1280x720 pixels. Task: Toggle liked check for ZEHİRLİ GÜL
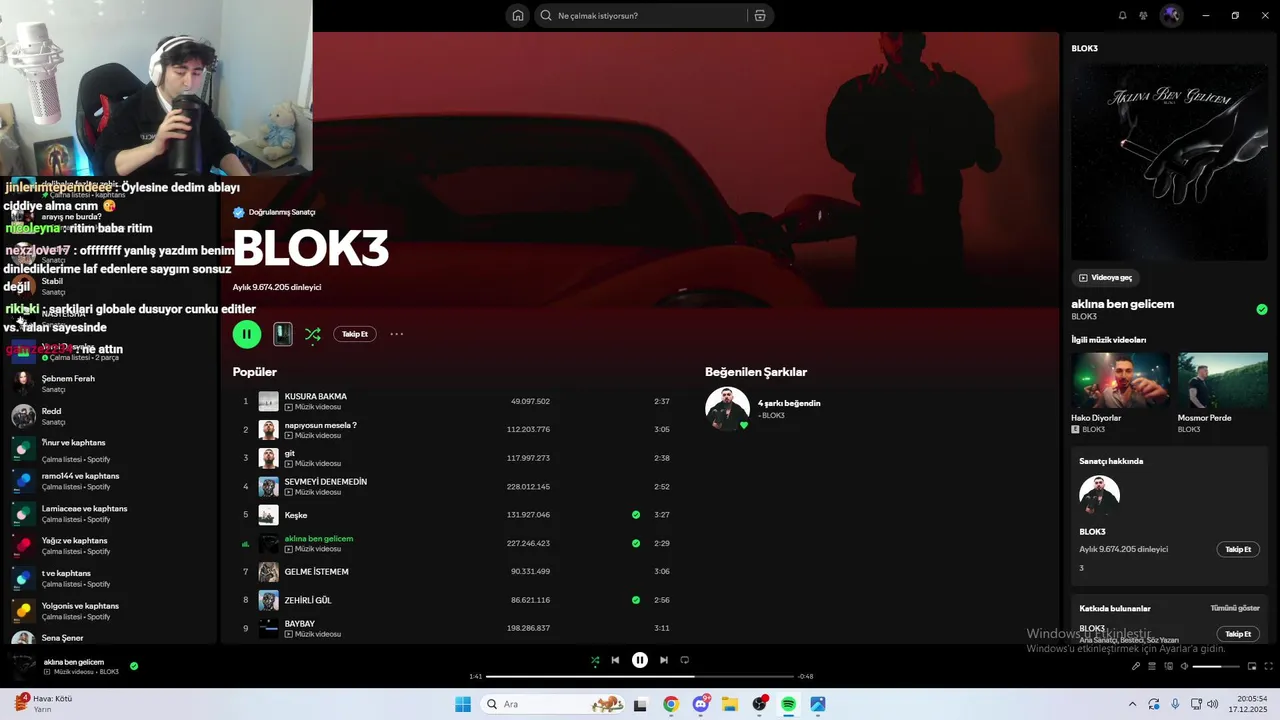tap(636, 600)
